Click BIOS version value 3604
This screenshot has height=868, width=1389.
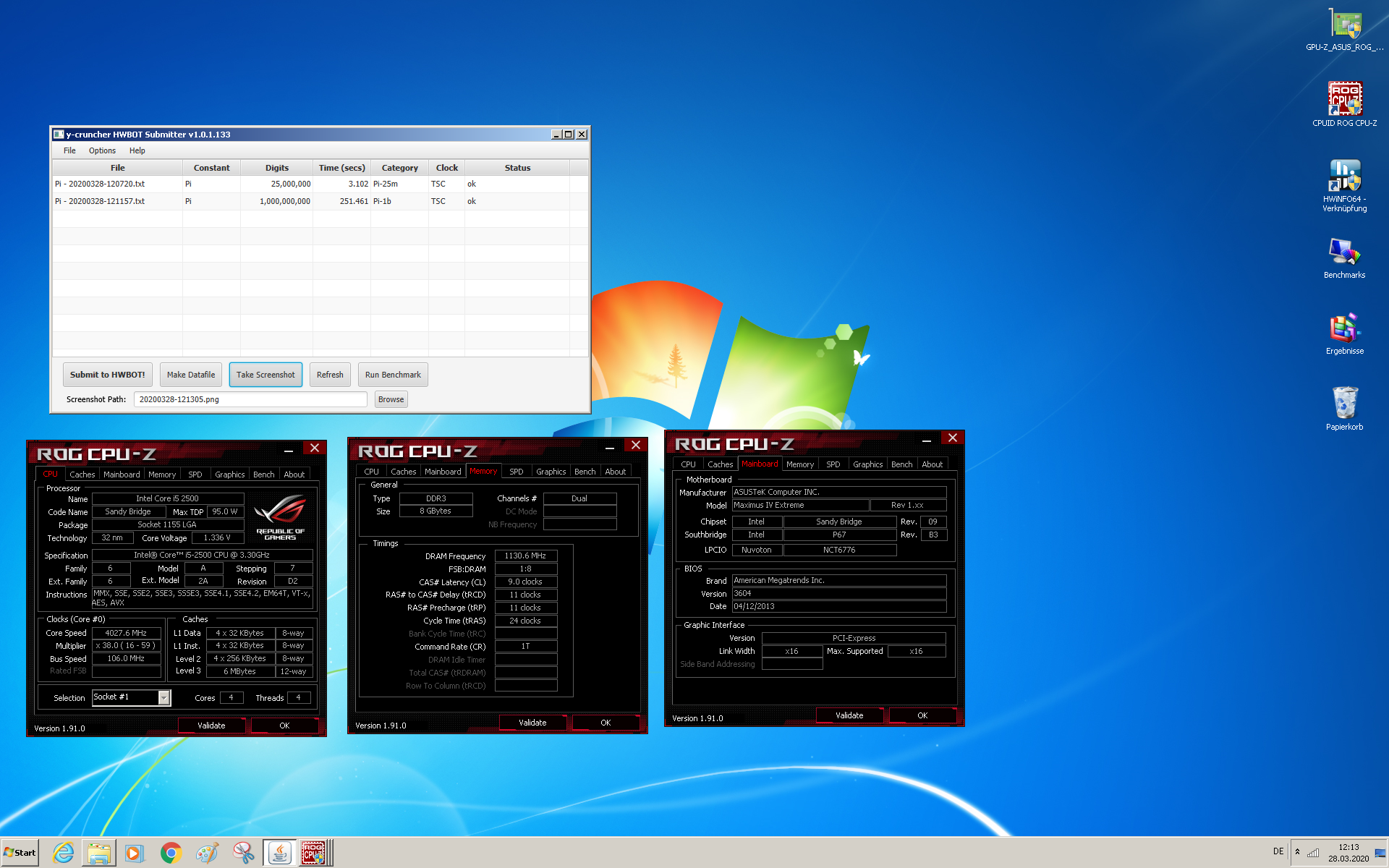(839, 593)
